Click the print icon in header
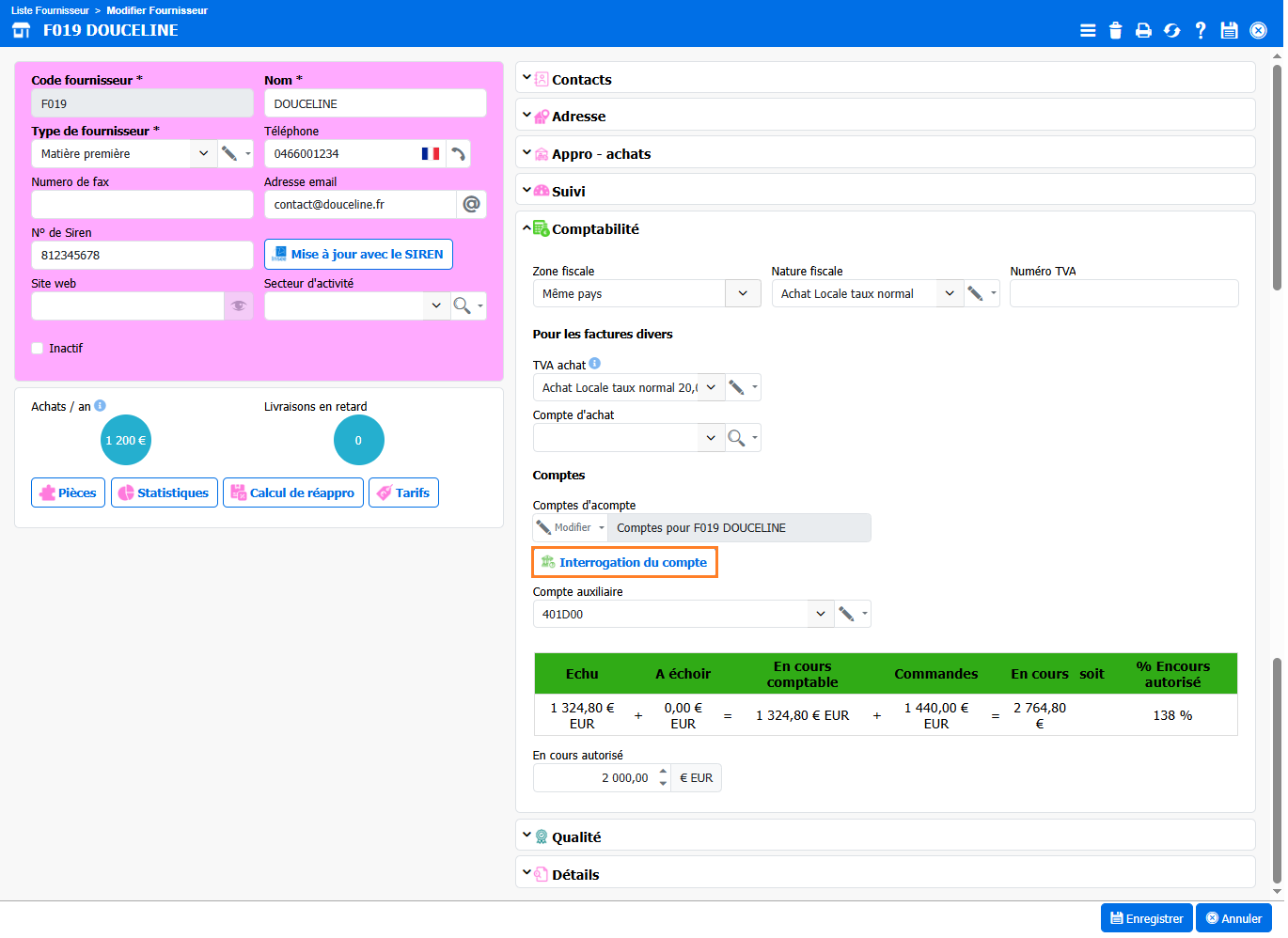This screenshot has height=938, width=1288. (1143, 30)
